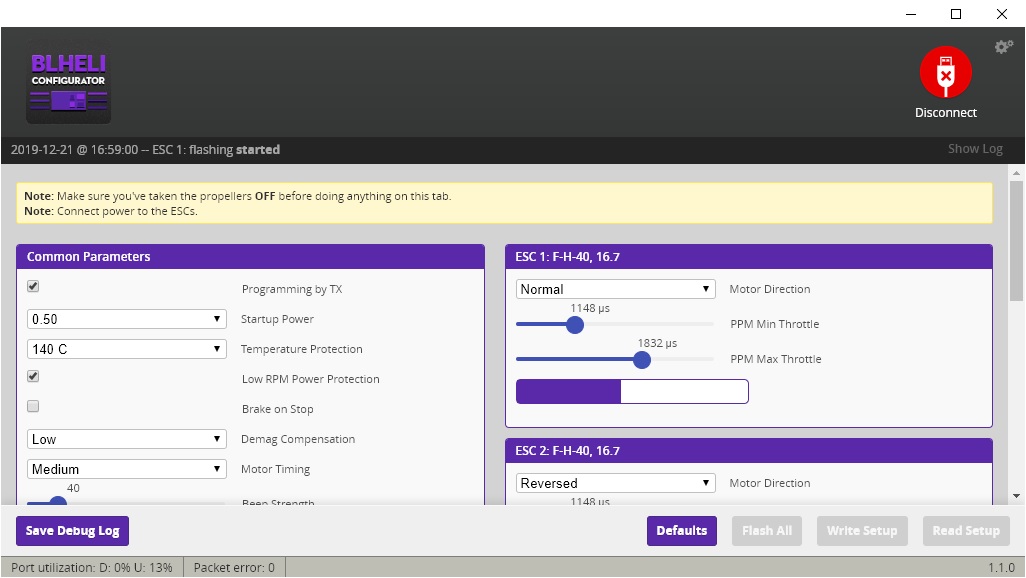Click the PPM Min Throttle label
This screenshot has width=1026, height=578.
coord(775,325)
